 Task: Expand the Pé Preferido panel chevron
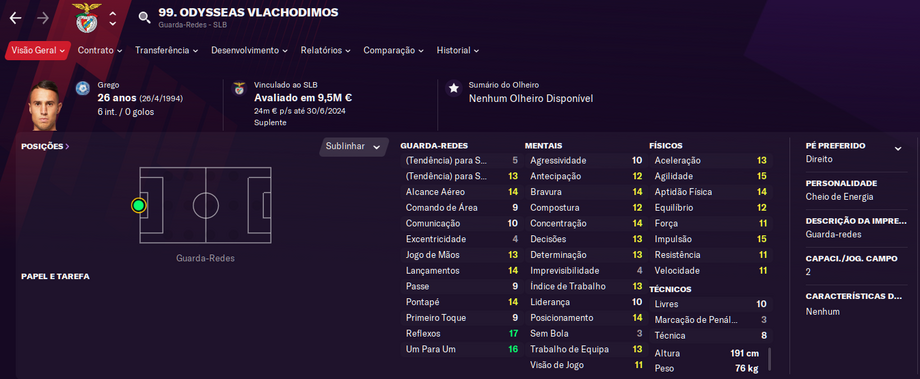tap(898, 149)
